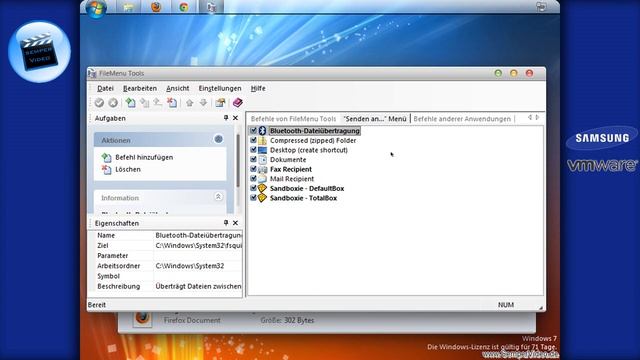
Task: Click the Windows Start orb
Action: (x=96, y=8)
